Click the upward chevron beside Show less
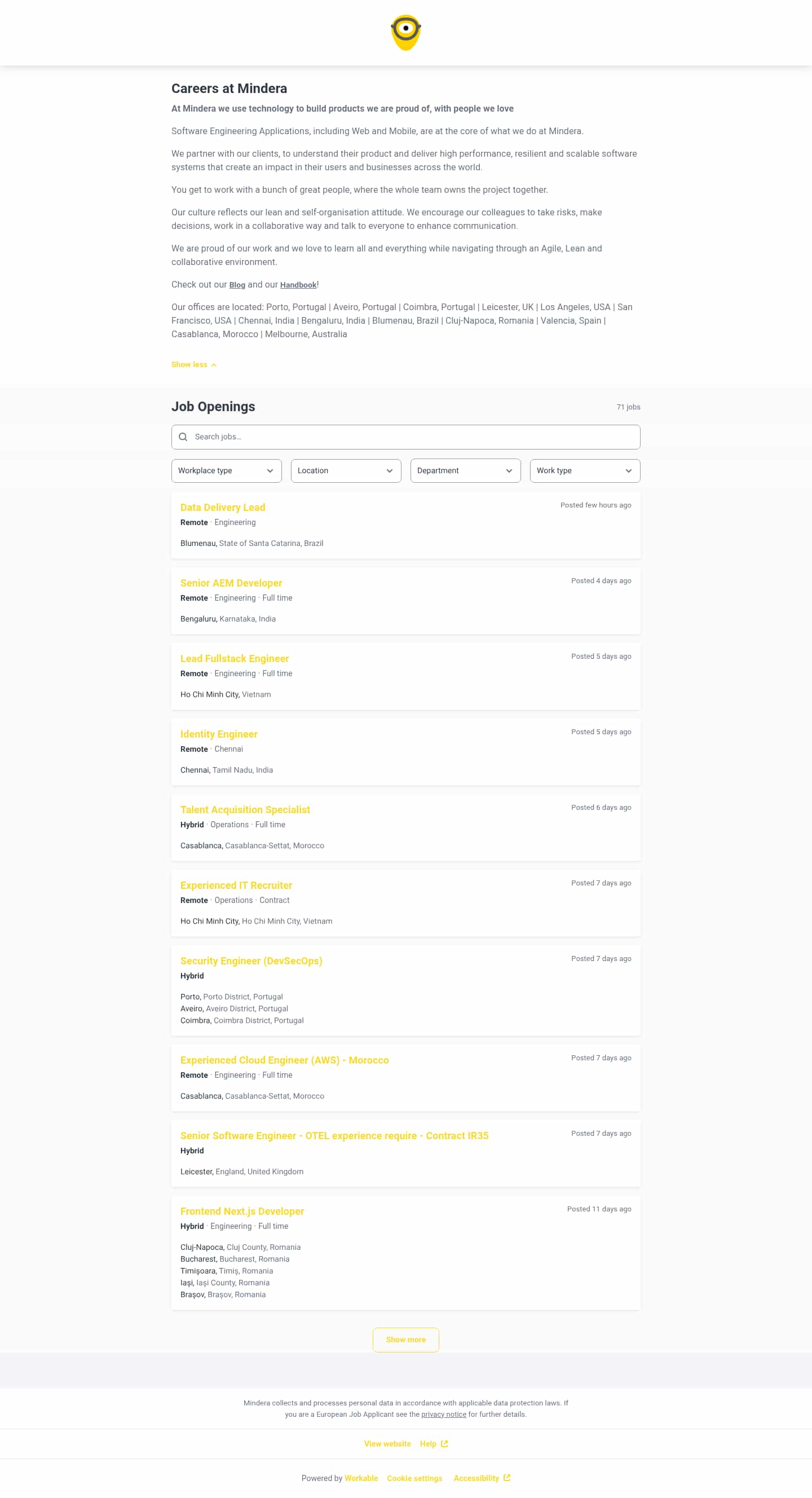 coord(213,364)
